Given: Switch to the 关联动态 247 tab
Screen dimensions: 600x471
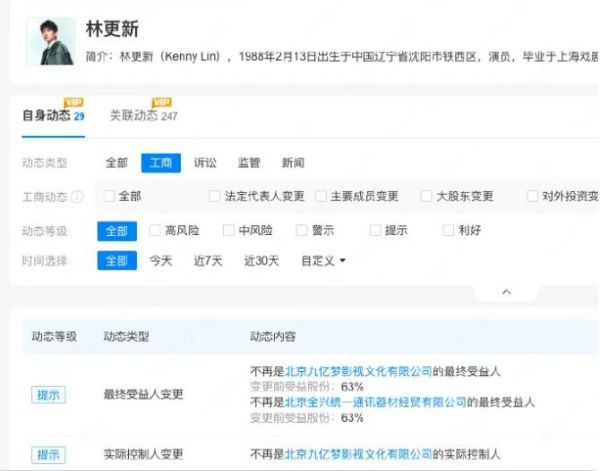Looking at the screenshot, I should [143, 116].
